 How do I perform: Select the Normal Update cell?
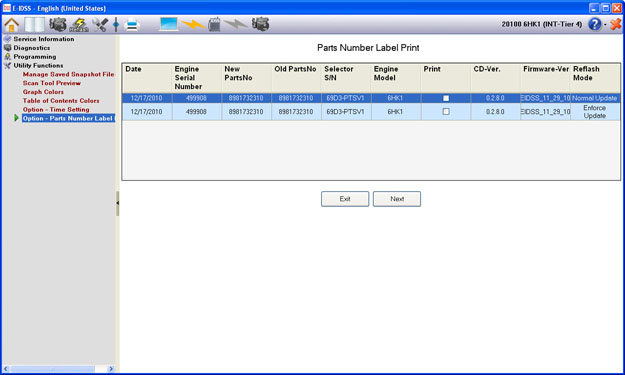pos(595,98)
